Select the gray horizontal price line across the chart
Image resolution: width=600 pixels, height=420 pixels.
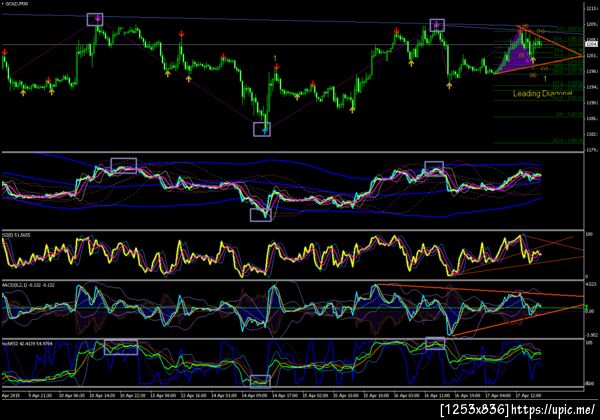(293, 45)
